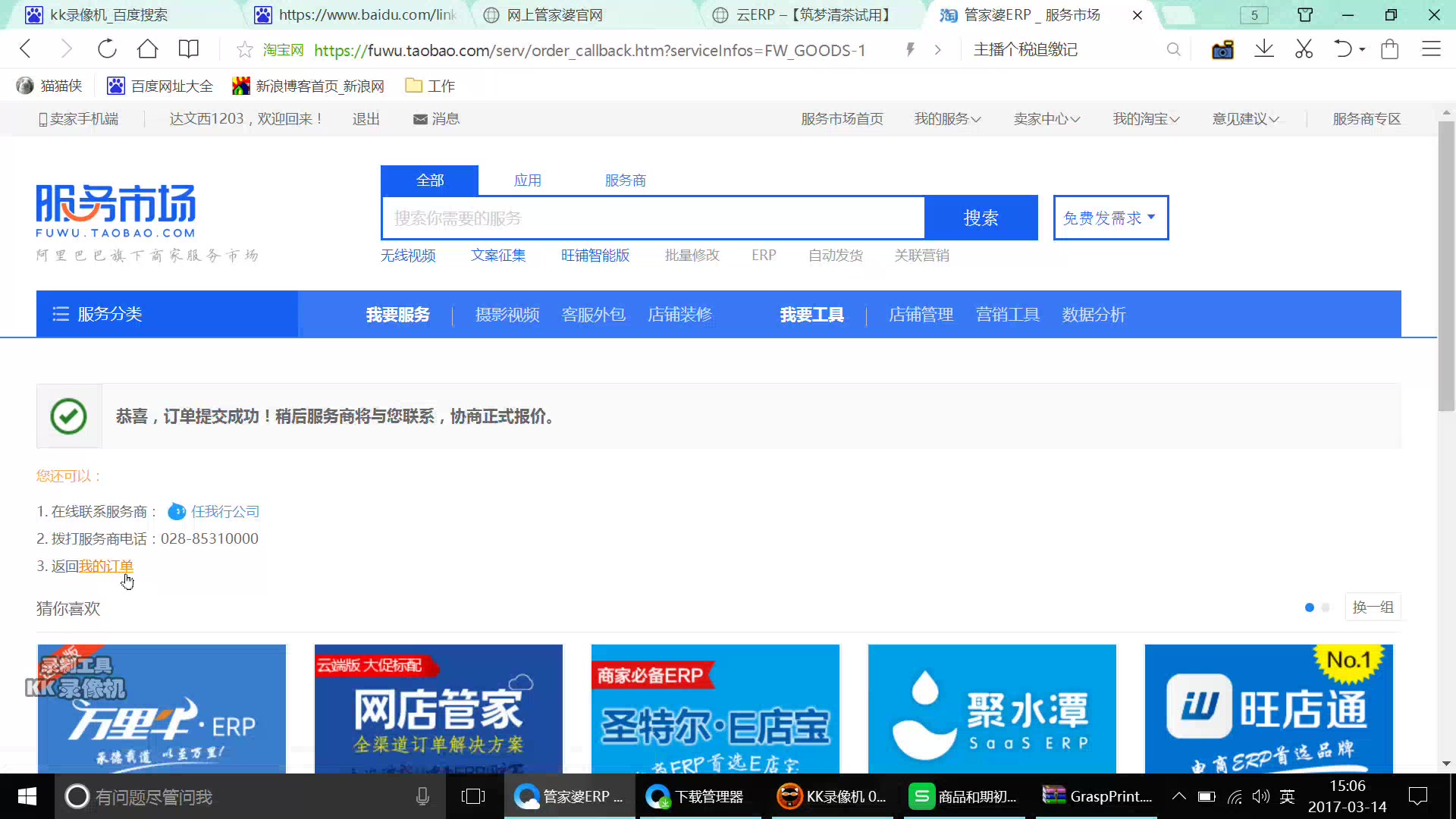Bookmark the page with the star icon

[245, 50]
